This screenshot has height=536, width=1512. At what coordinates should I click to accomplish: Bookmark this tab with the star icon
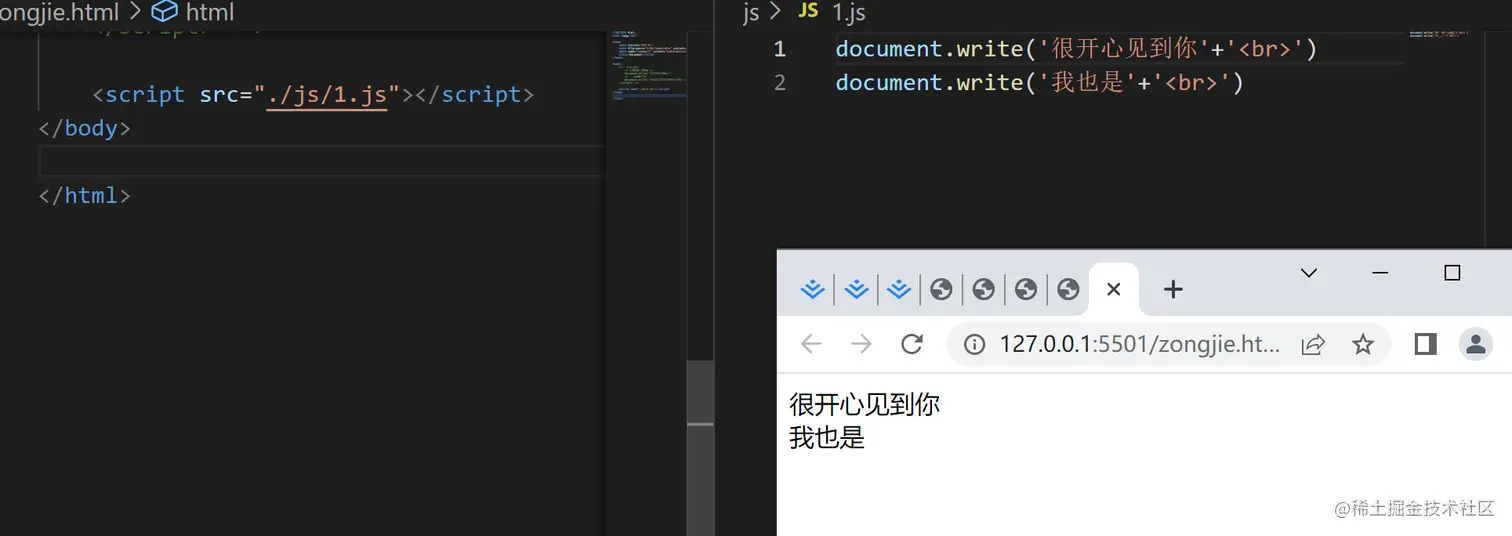tap(1363, 345)
